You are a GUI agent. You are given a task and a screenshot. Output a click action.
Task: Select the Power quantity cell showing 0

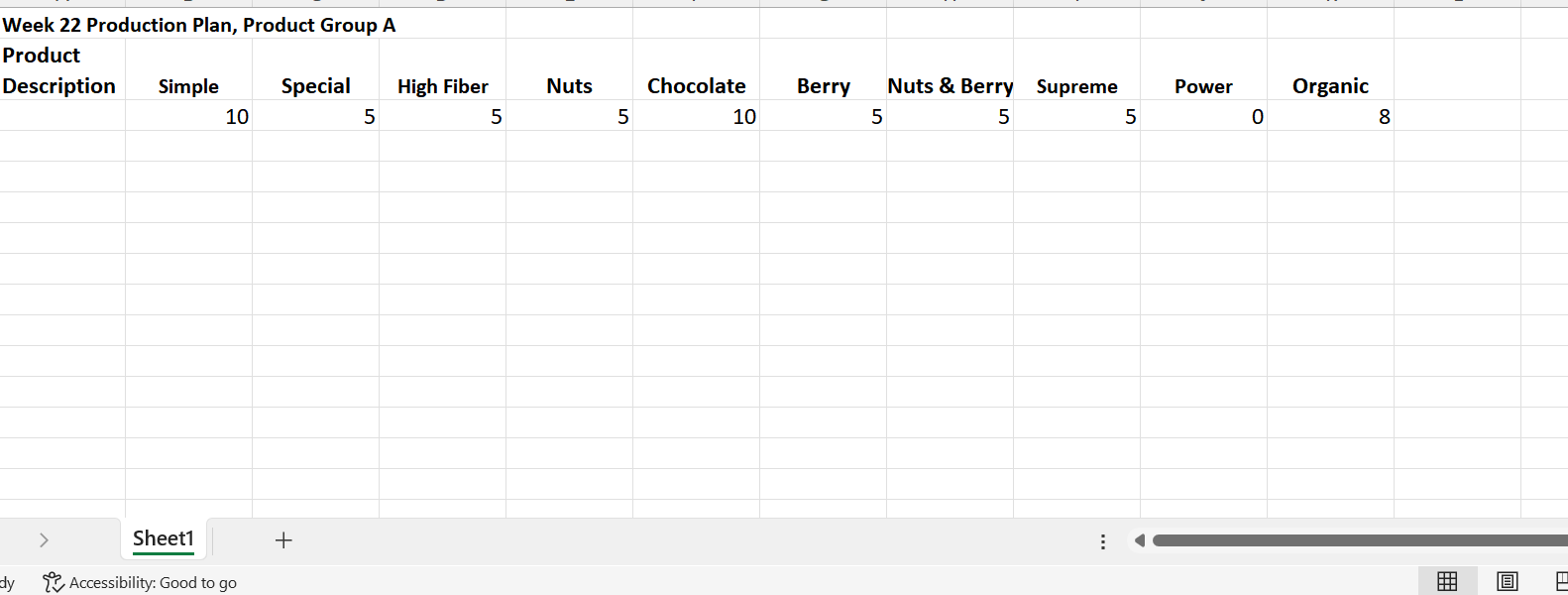1203,116
